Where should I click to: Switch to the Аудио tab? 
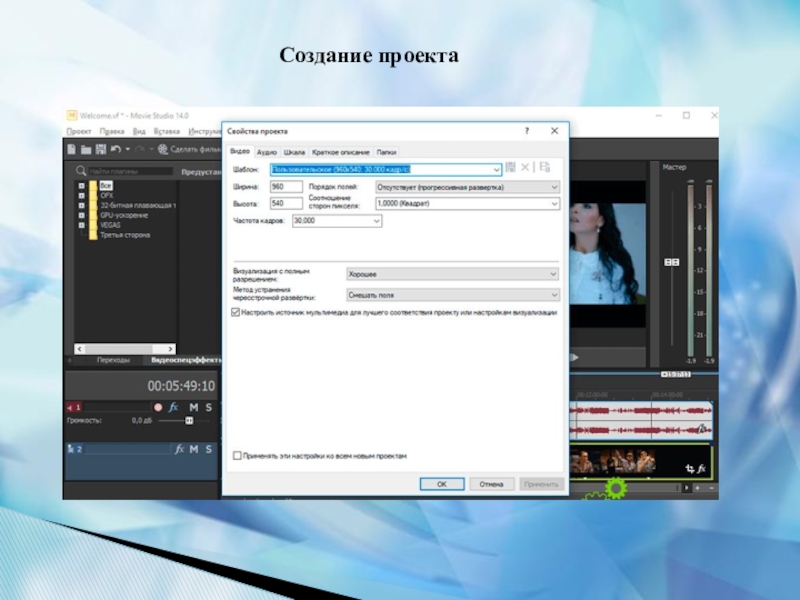[x=266, y=151]
